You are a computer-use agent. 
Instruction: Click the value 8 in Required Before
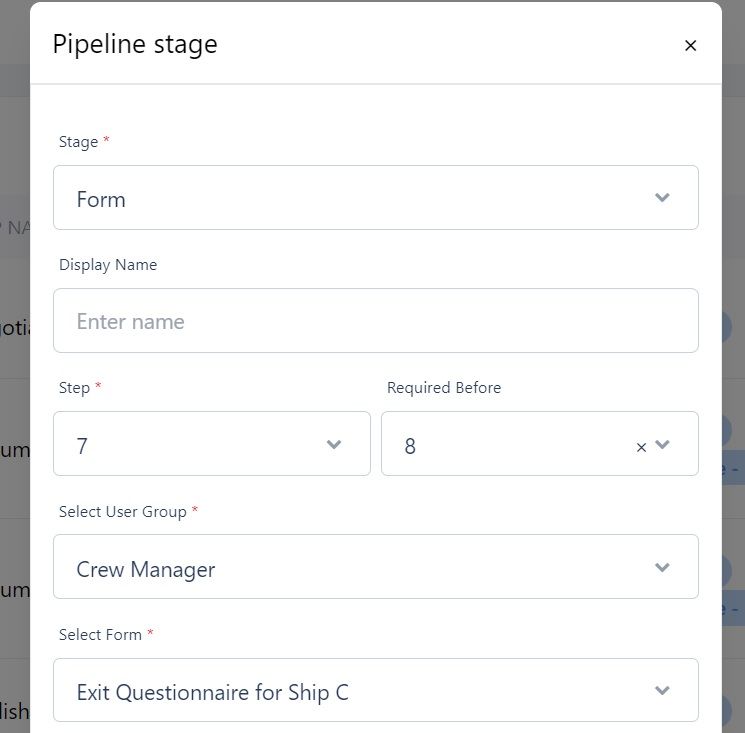pos(410,446)
